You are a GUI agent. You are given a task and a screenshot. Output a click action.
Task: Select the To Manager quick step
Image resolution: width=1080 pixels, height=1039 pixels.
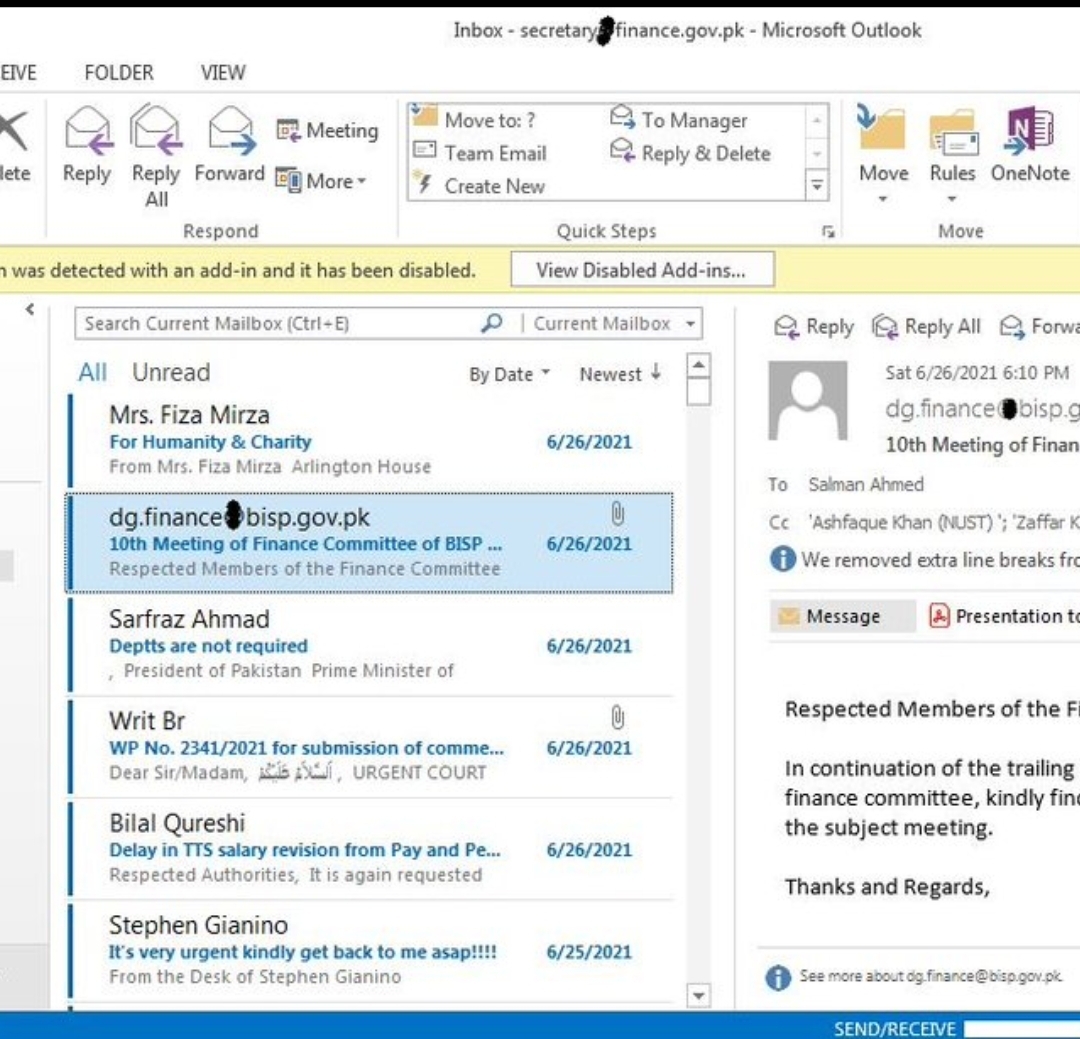point(679,120)
